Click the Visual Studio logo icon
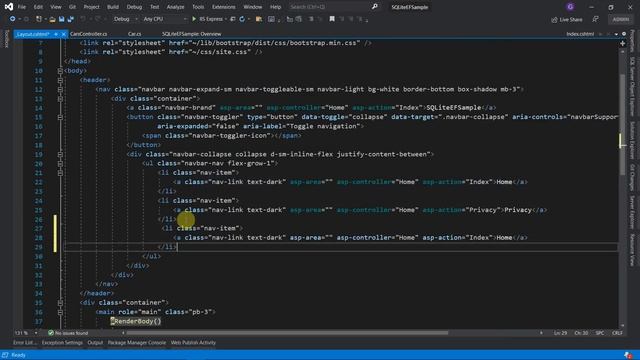 tap(8, 7)
